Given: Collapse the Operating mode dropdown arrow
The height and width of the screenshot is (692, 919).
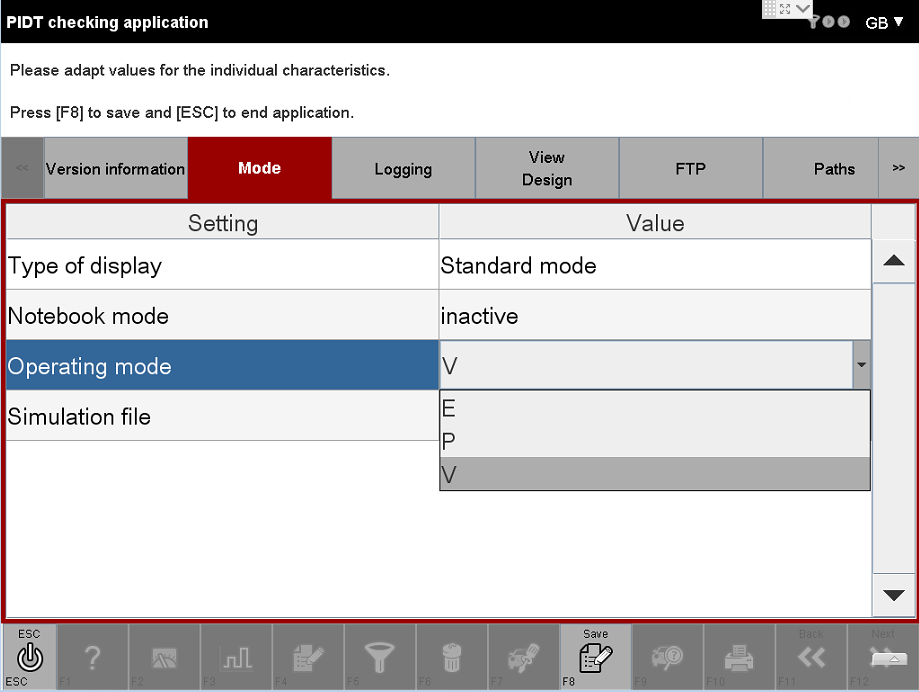Looking at the screenshot, I should (861, 366).
